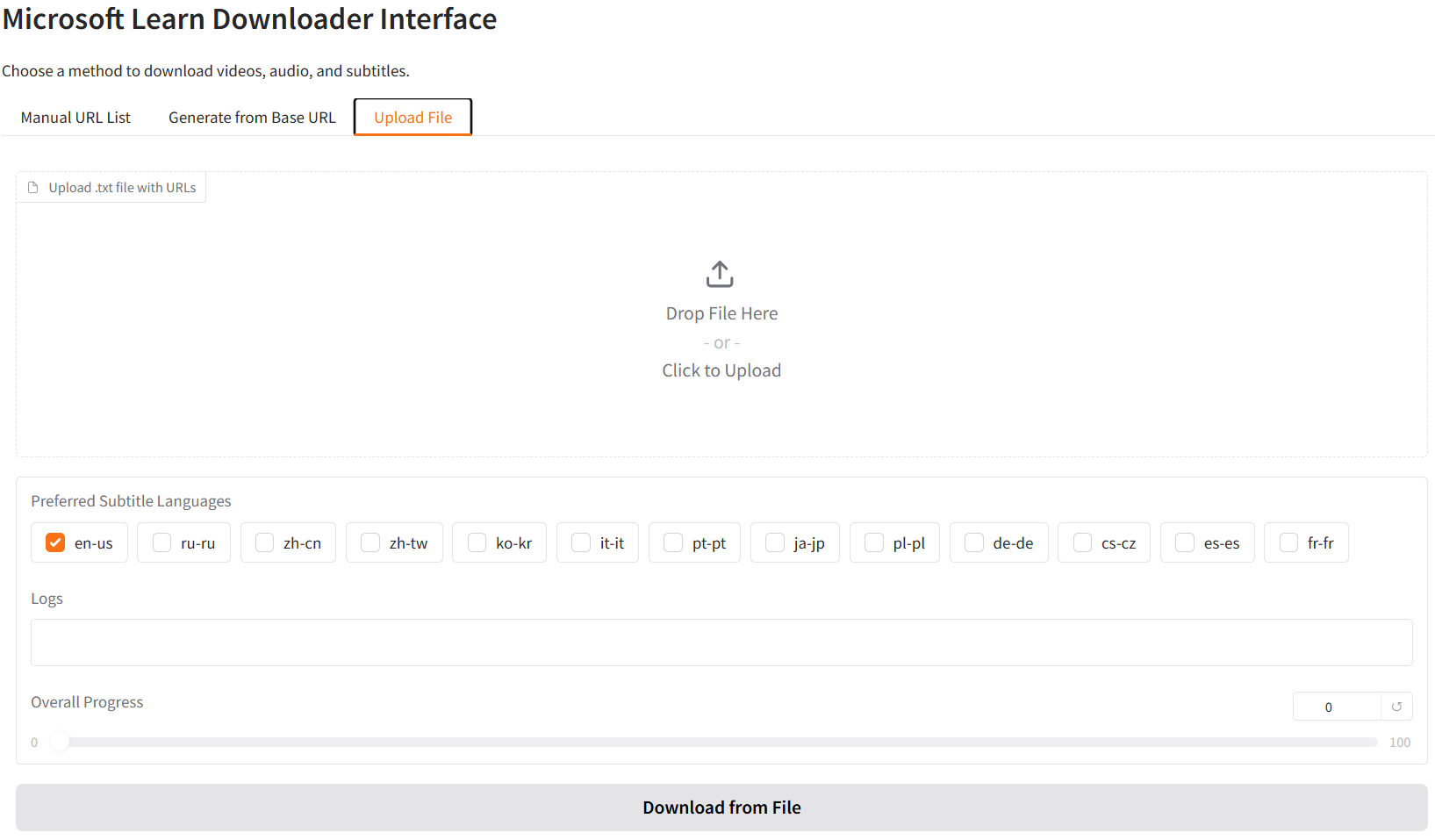Screen dimensions: 1435x840
Task: Select the it-it language checkbox
Action: coord(581,542)
